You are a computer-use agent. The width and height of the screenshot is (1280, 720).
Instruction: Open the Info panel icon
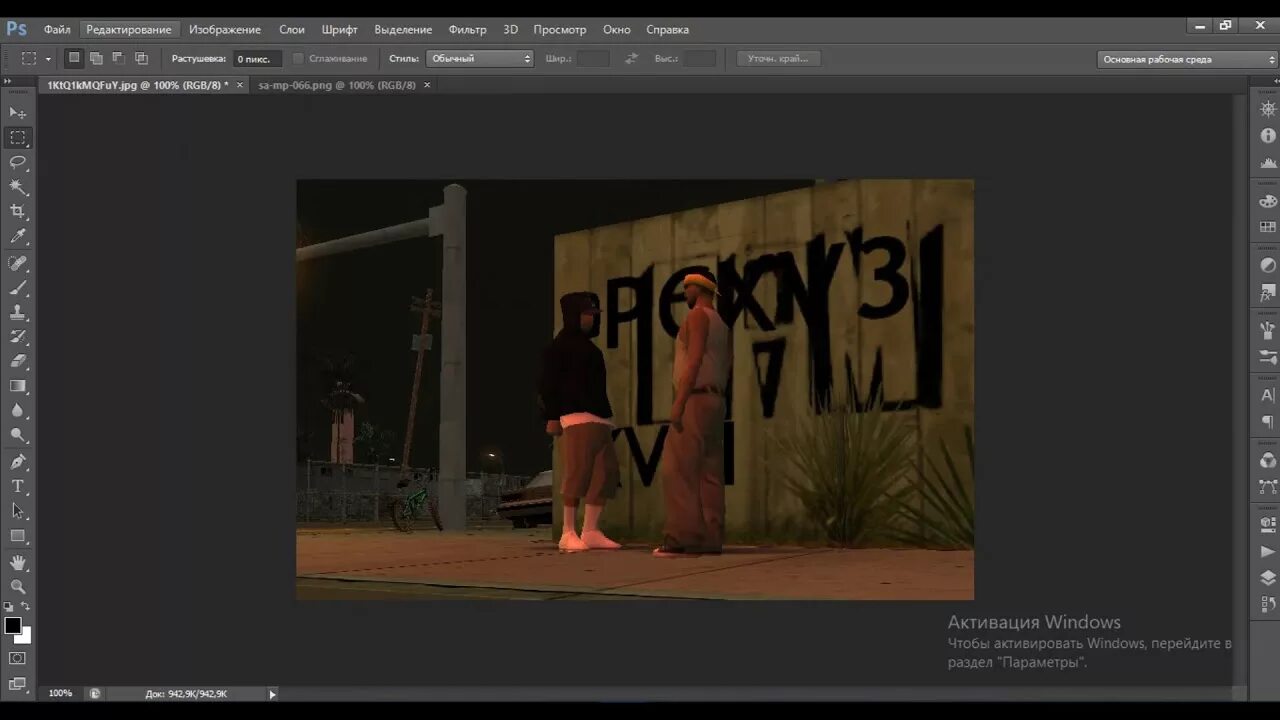click(1268, 135)
